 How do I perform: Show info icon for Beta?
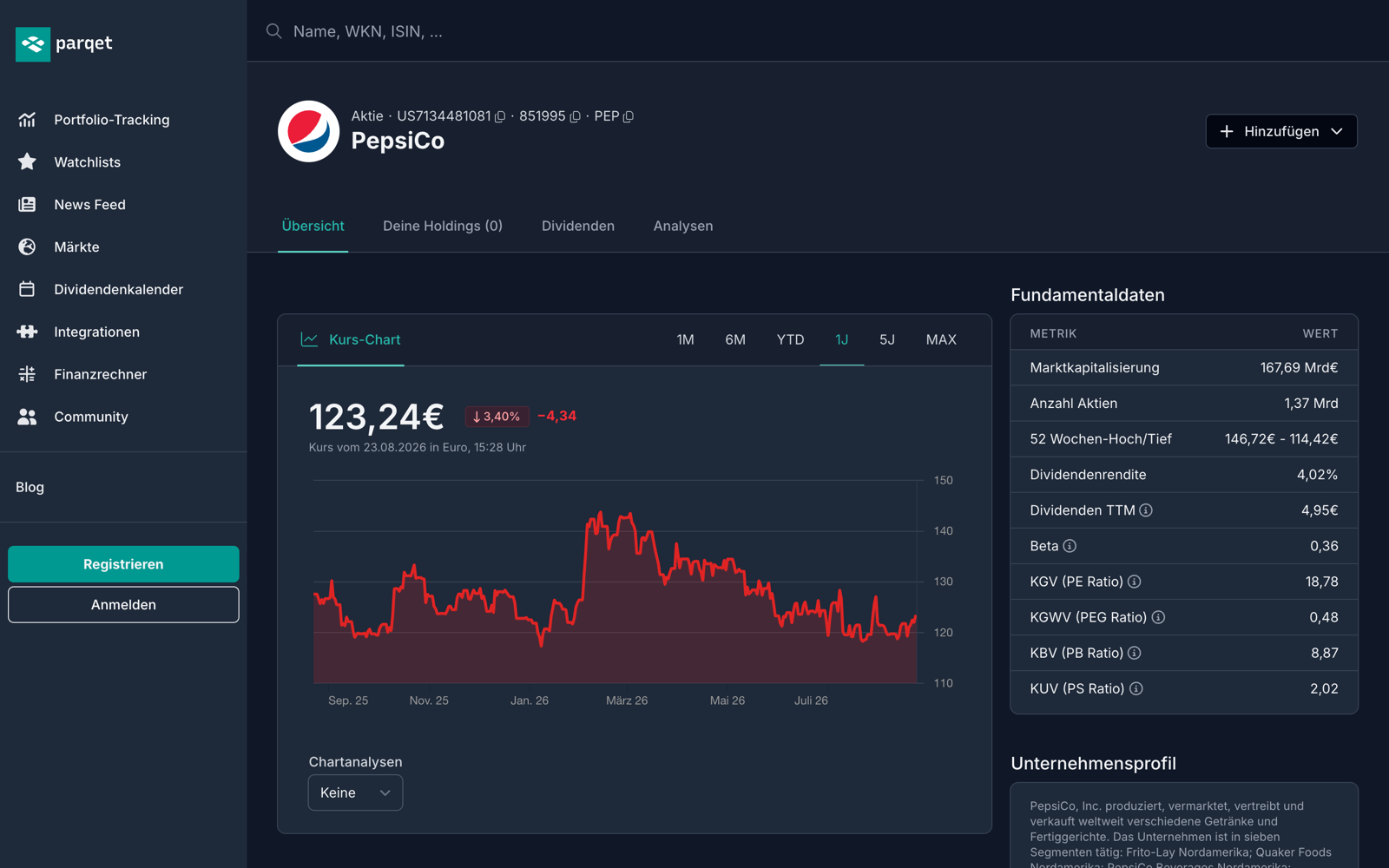(x=1070, y=546)
